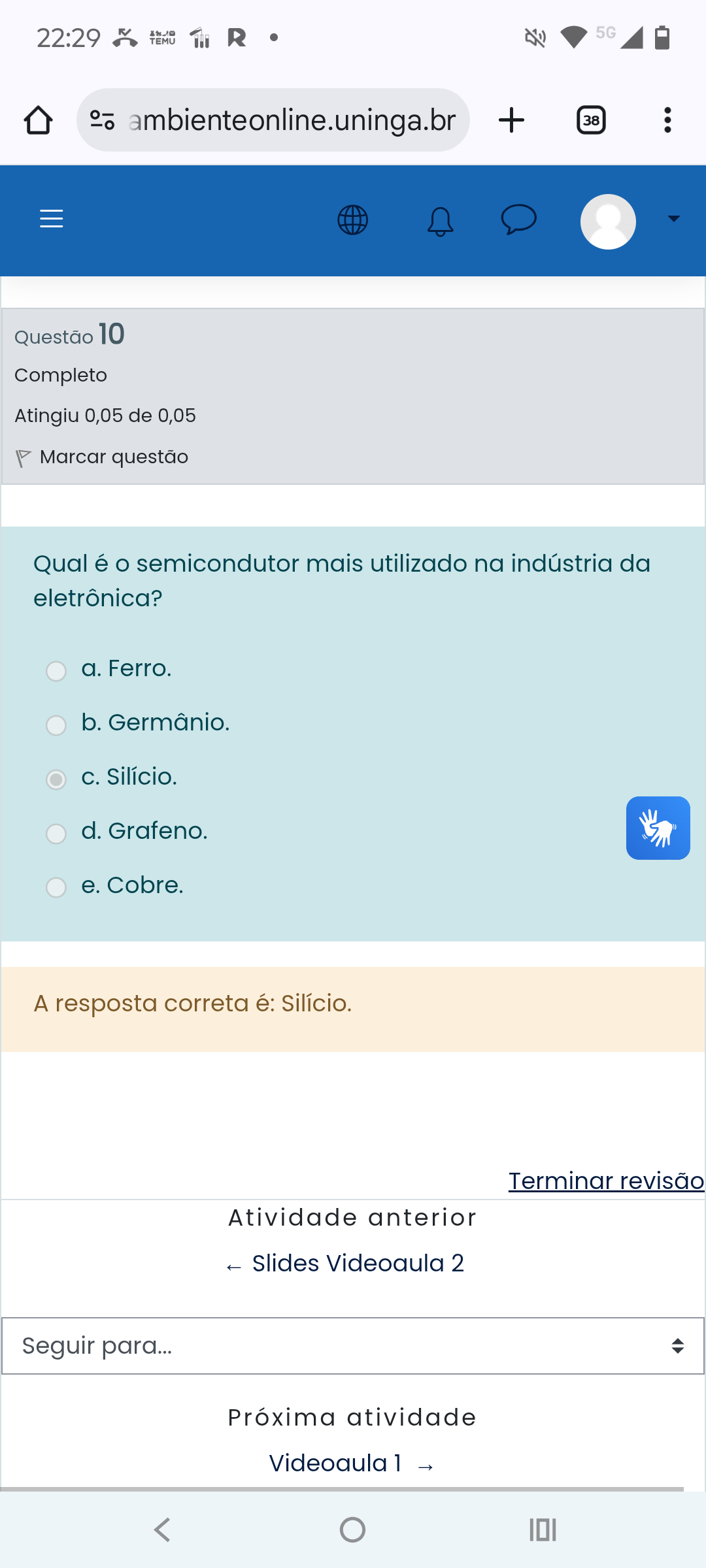Open browser three-dot overflow menu

pos(667,120)
